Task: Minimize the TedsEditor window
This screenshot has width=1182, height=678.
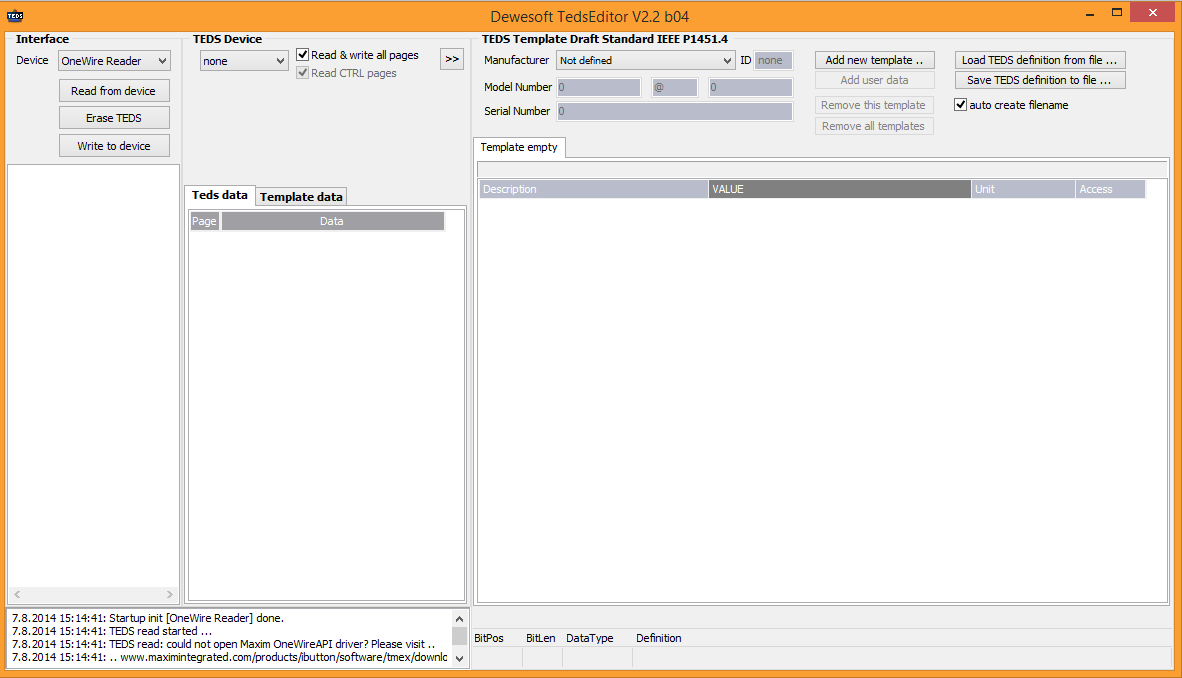Action: click(1090, 13)
